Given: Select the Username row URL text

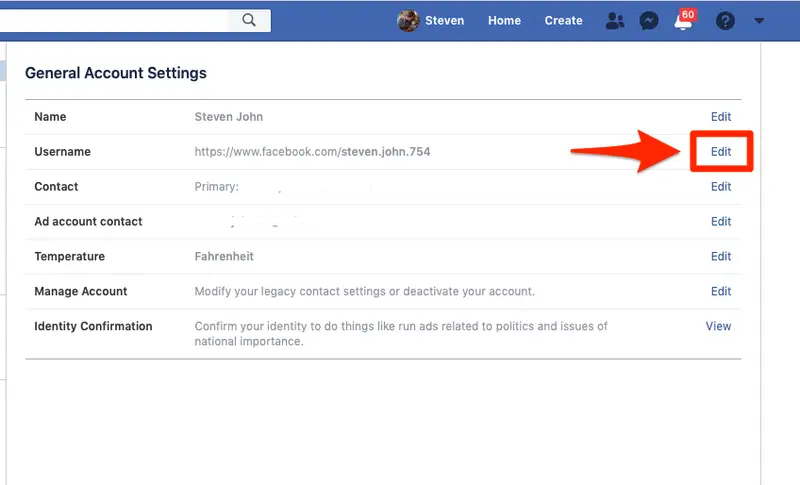Looking at the screenshot, I should (312, 152).
